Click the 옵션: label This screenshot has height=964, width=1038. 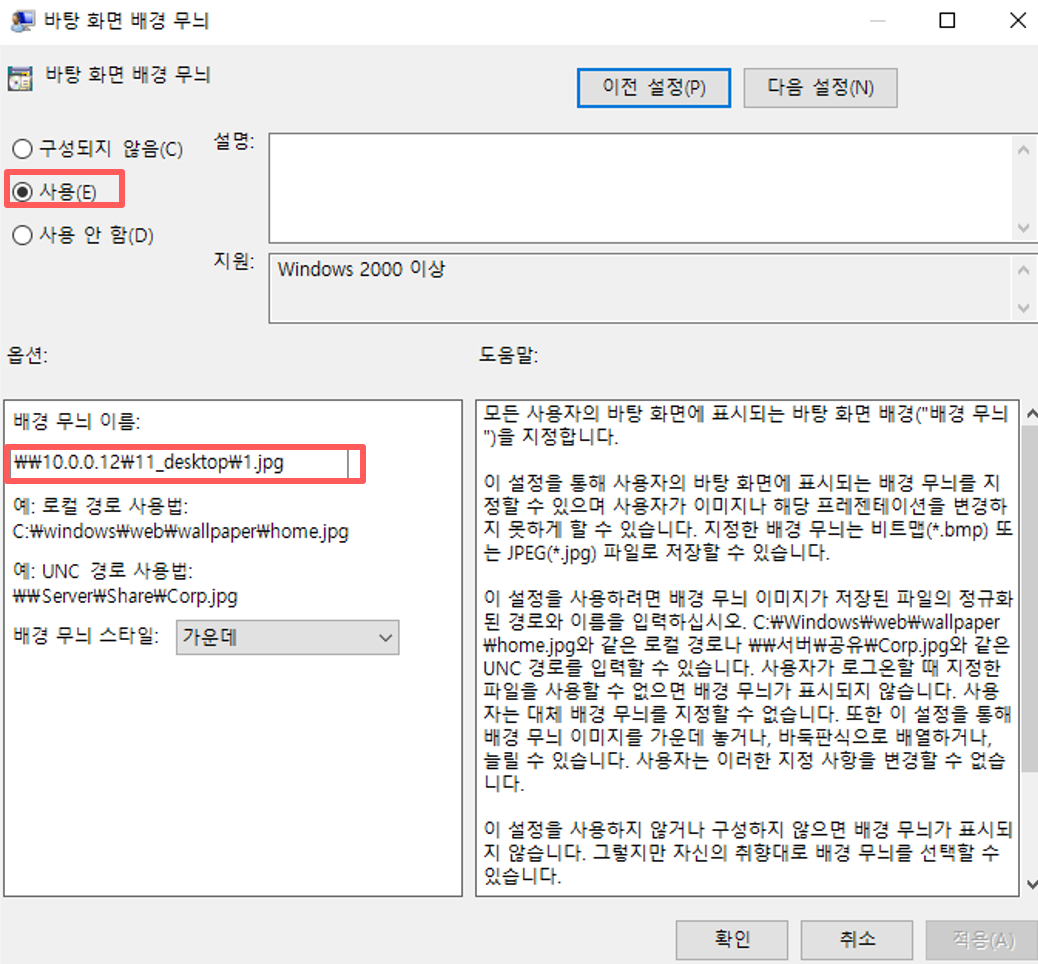(x=27, y=355)
